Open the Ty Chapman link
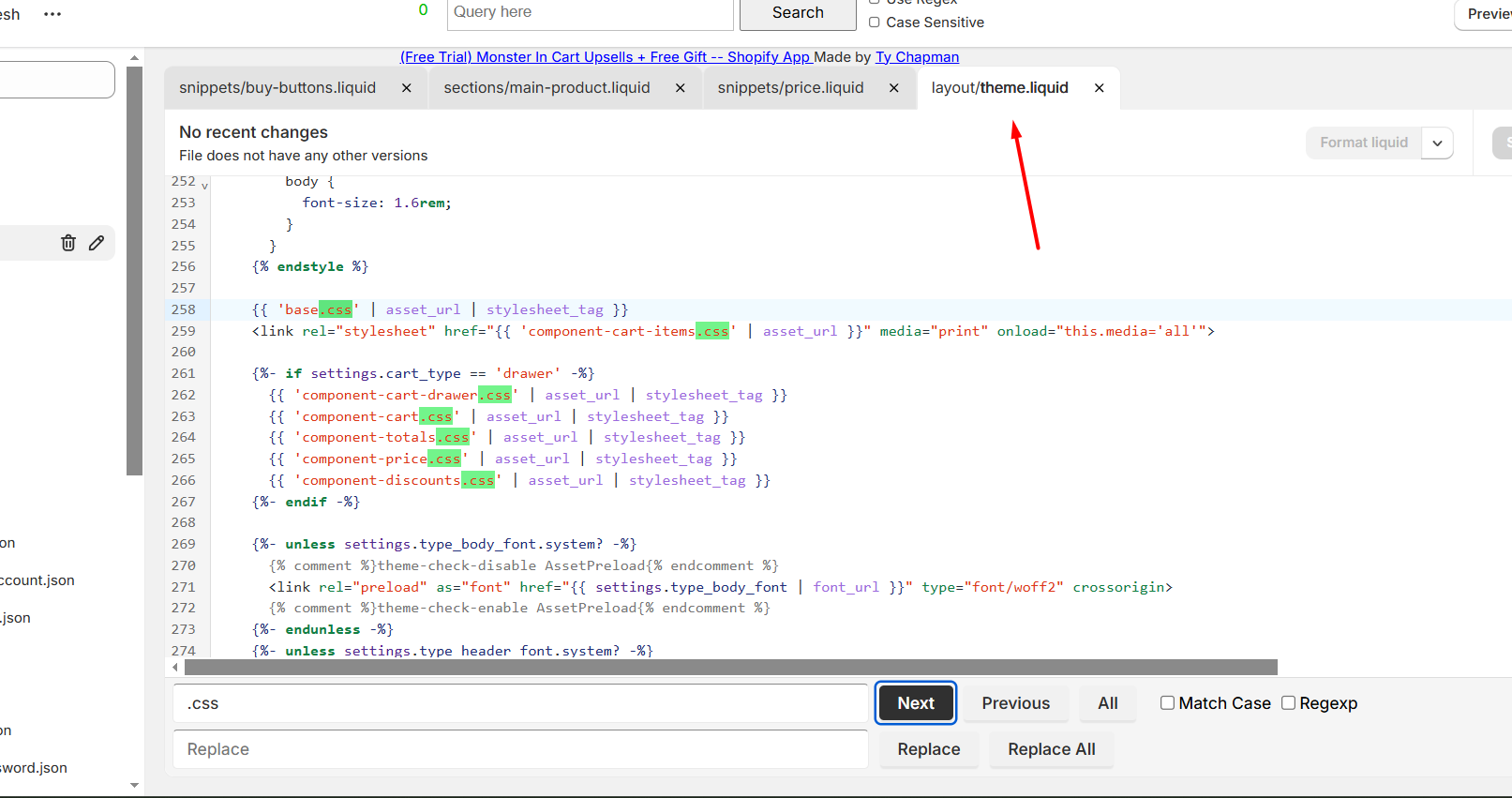The image size is (1512, 798). click(917, 57)
